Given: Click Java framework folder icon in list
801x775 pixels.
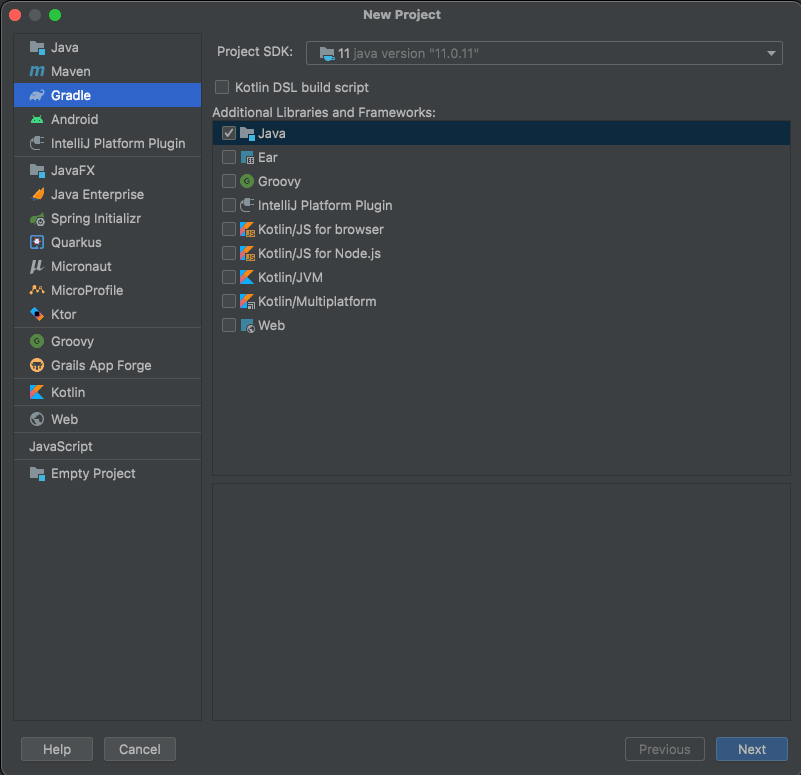Looking at the screenshot, I should pos(247,134).
